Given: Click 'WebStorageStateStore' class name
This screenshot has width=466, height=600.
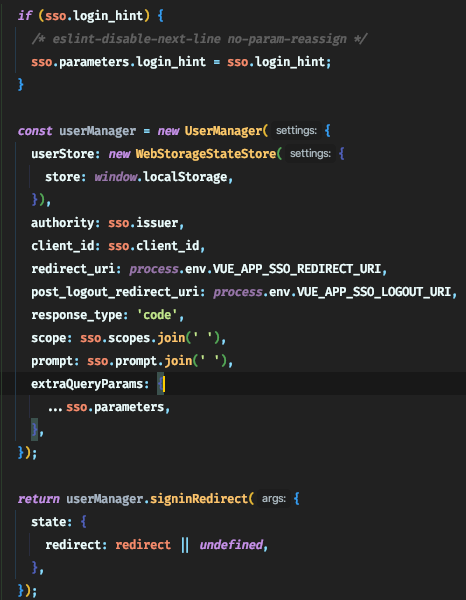Looking at the screenshot, I should coord(206,154).
